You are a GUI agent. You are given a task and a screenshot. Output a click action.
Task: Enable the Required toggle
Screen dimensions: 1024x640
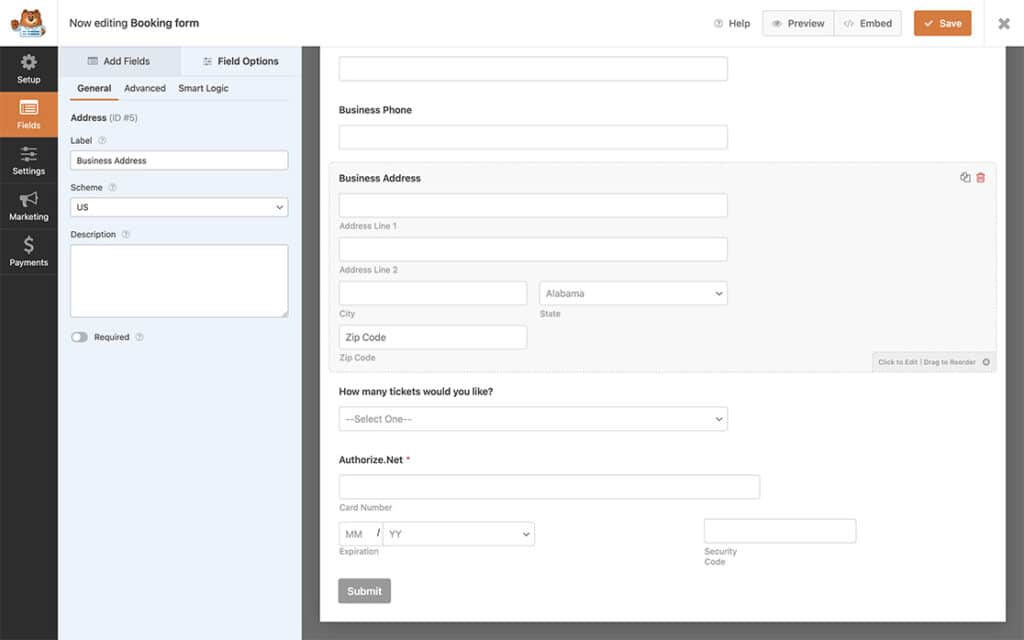(x=79, y=337)
